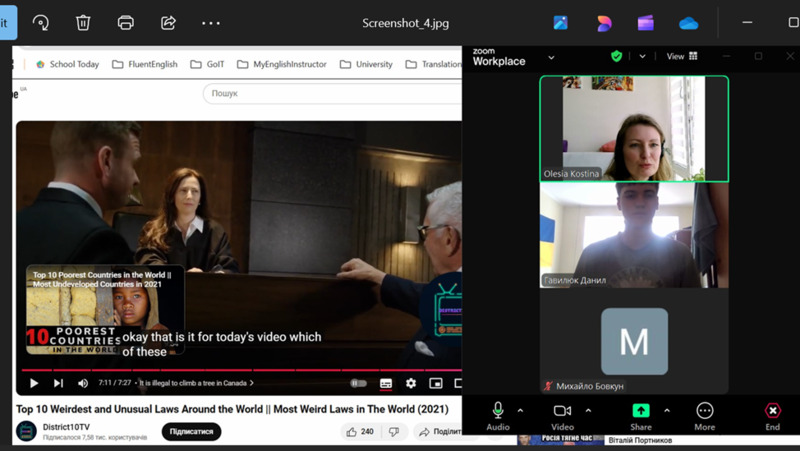The image size is (800, 451).
Task: Open the FluentEnglish bookmarks folder
Action: (x=145, y=64)
